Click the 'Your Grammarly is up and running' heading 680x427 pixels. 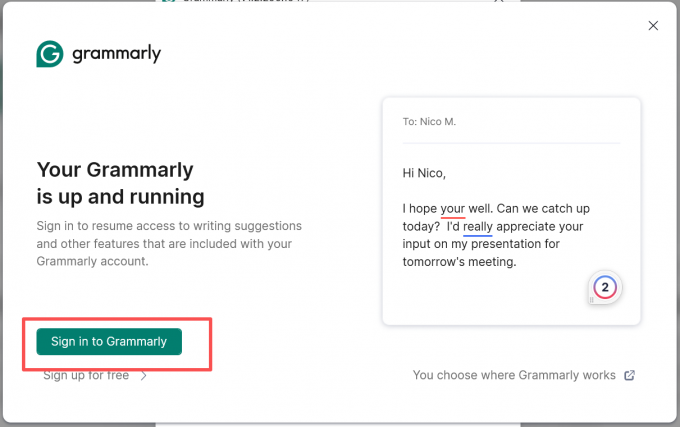click(x=121, y=183)
